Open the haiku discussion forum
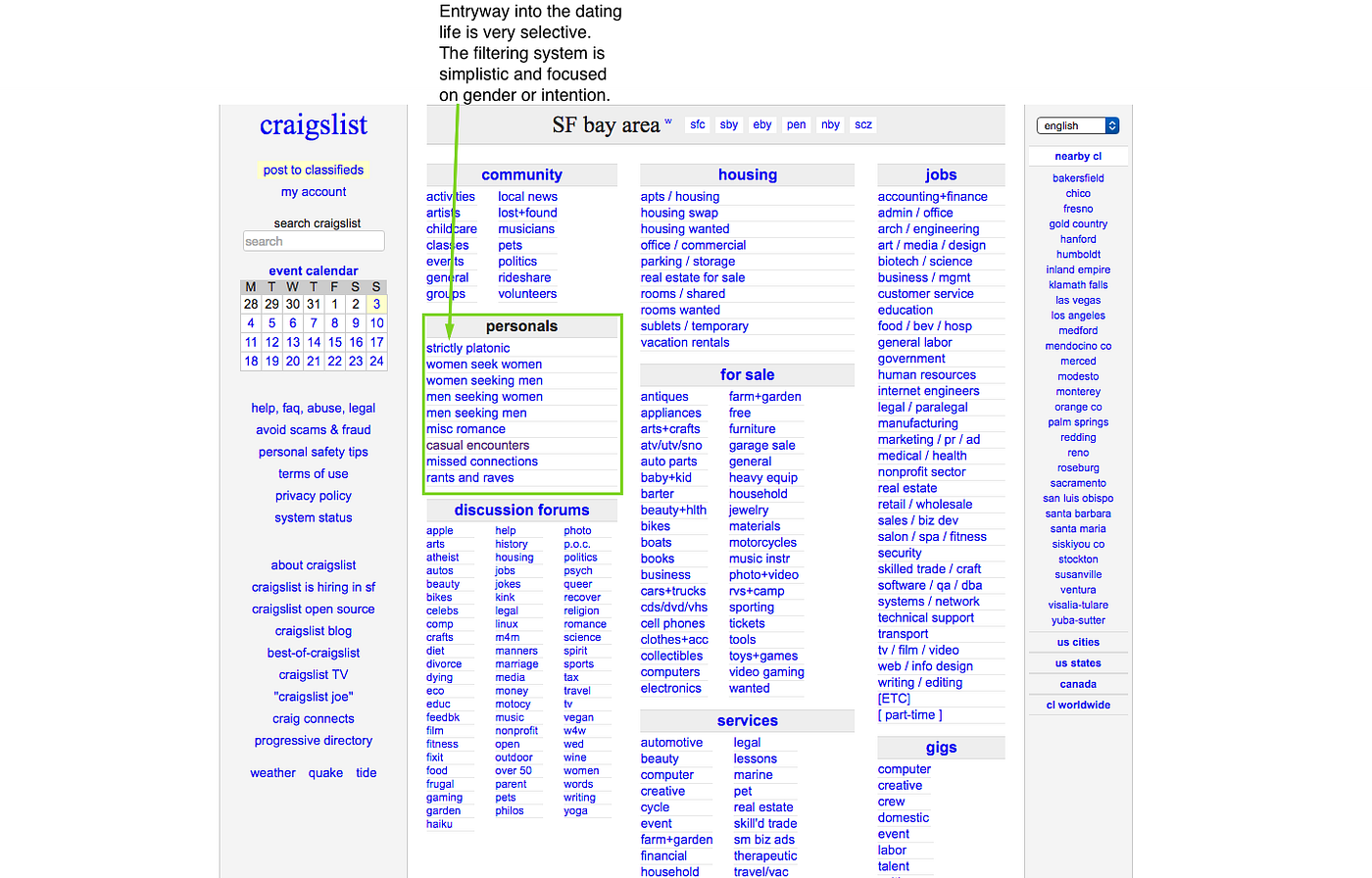This screenshot has width=1372, height=878. [439, 824]
